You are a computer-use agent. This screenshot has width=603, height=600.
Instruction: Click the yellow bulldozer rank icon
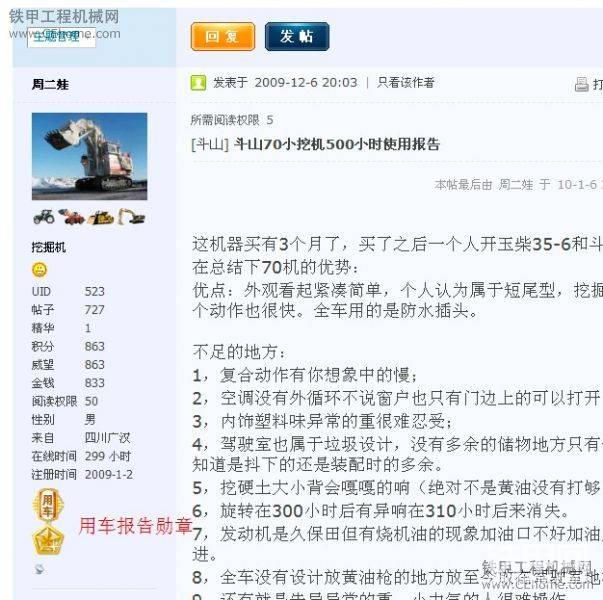pos(101,218)
